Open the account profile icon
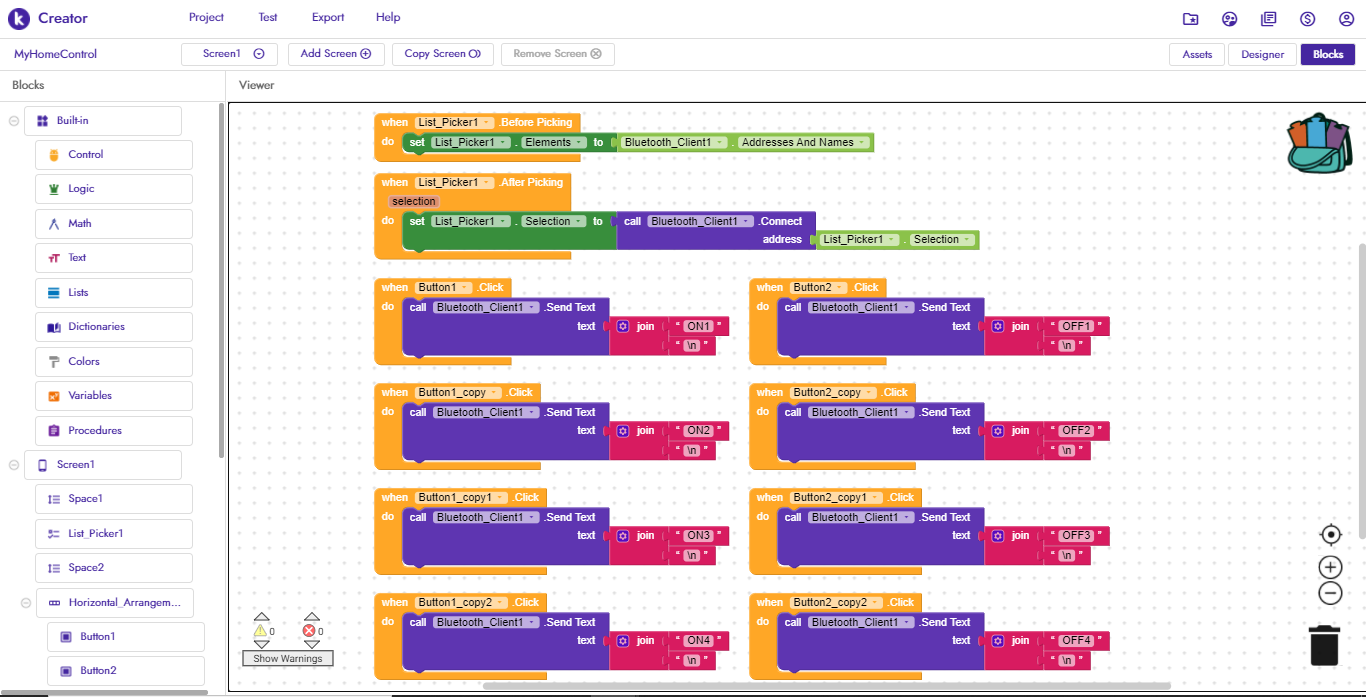This screenshot has width=1366, height=697. (1346, 19)
